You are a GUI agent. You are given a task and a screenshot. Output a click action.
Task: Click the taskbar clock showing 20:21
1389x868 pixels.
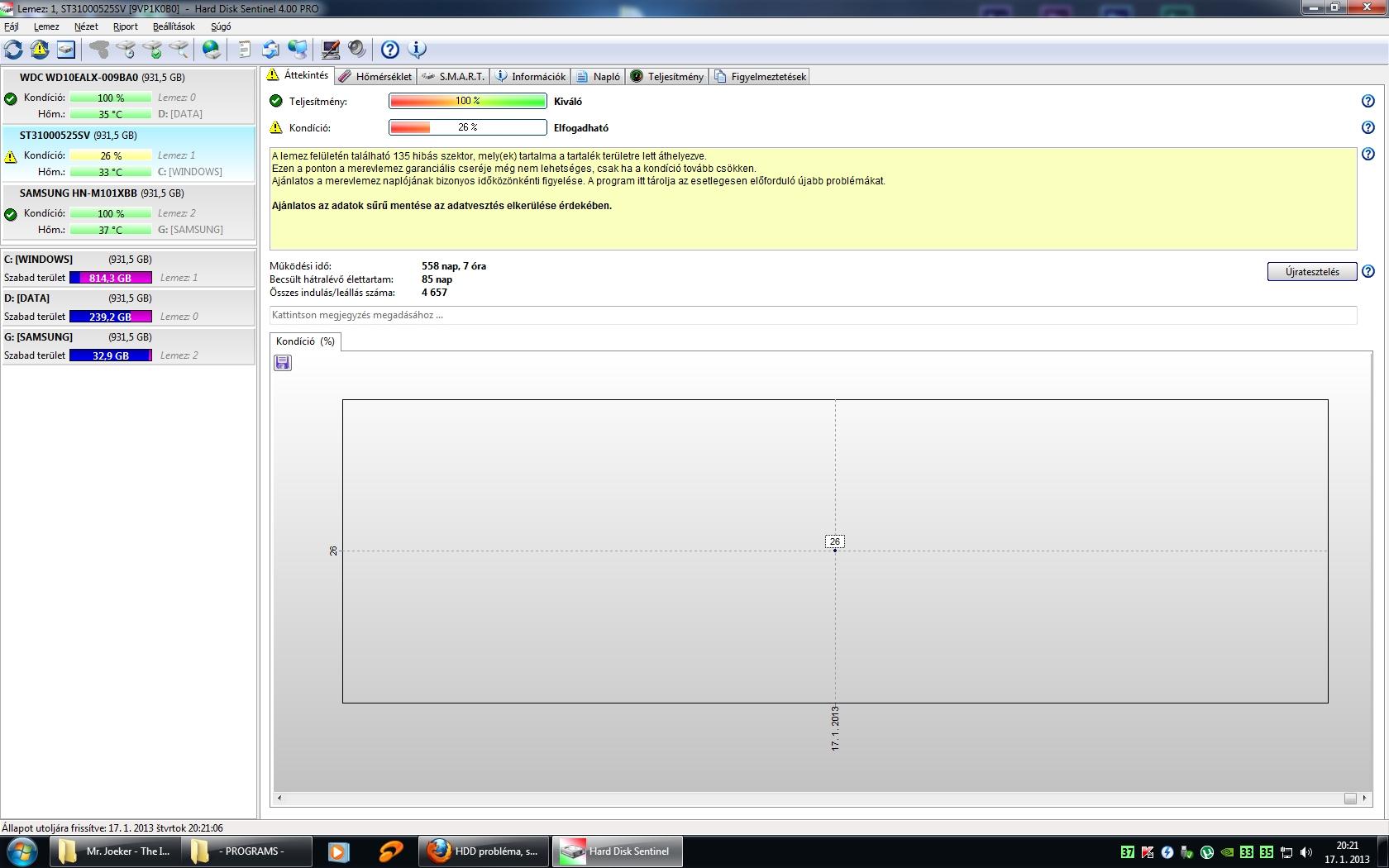[x=1347, y=852]
